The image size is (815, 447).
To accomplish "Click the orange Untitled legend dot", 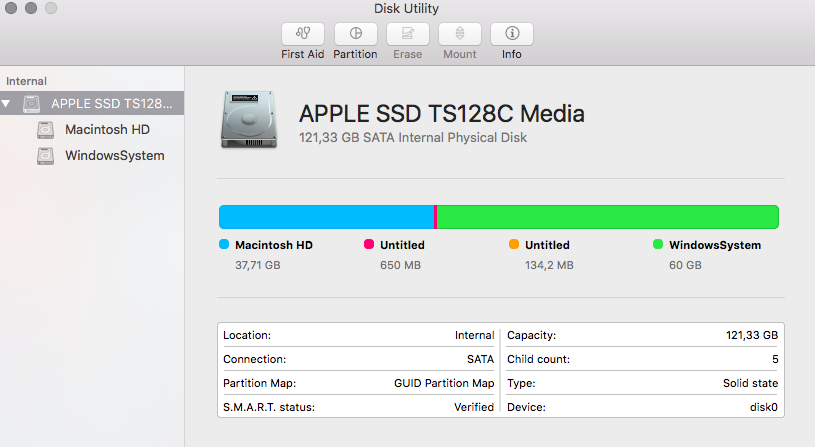I will tap(514, 244).
